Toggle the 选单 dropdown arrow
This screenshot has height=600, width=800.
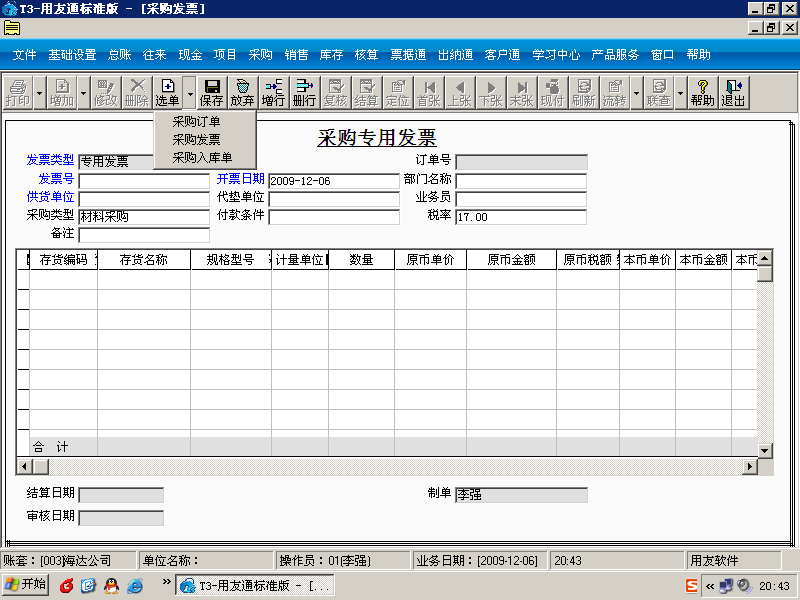pyautogui.click(x=189, y=92)
